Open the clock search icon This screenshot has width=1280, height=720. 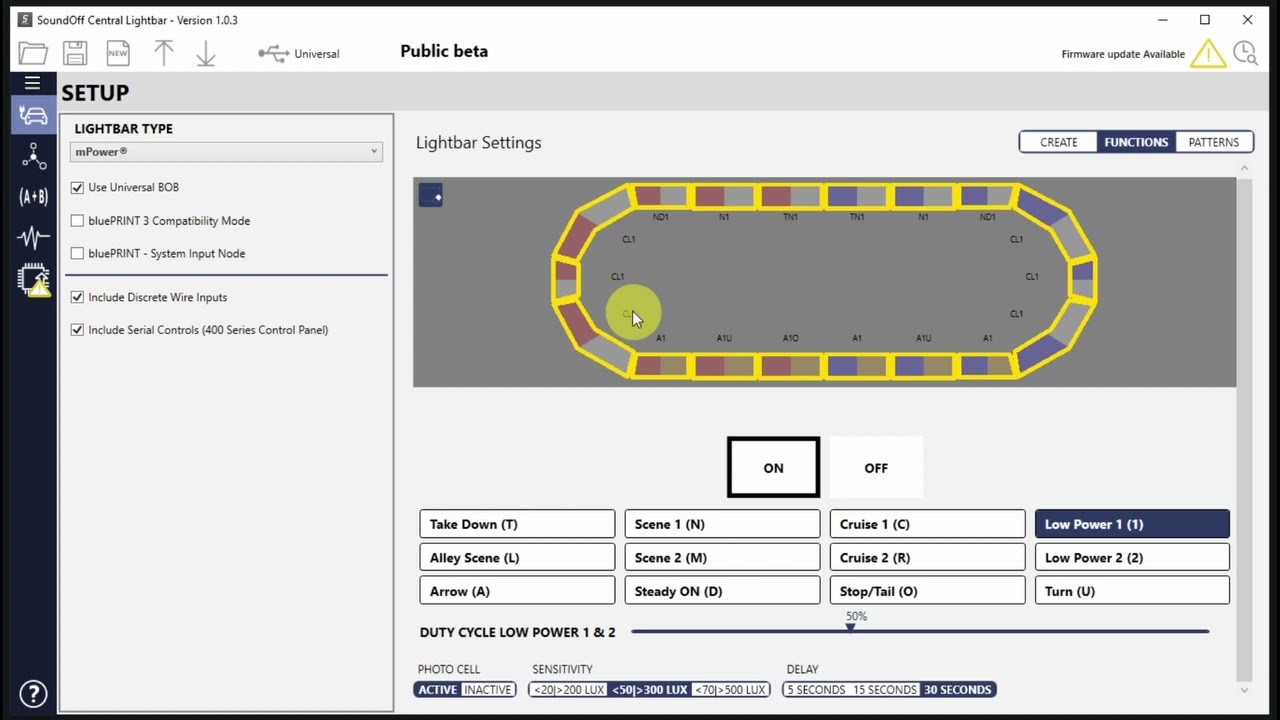1245,53
